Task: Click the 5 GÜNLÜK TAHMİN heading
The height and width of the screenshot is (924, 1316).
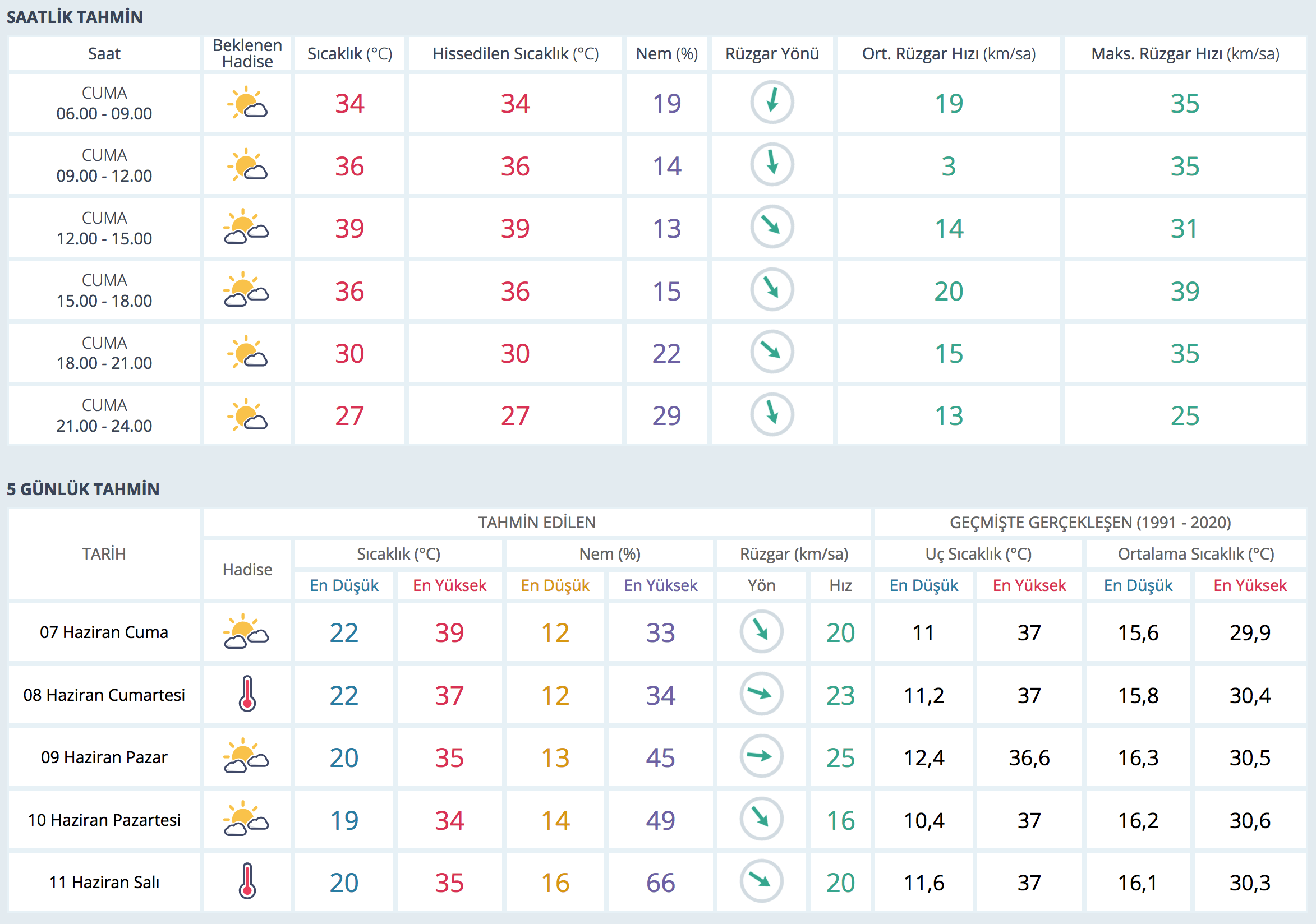Action: point(83,489)
